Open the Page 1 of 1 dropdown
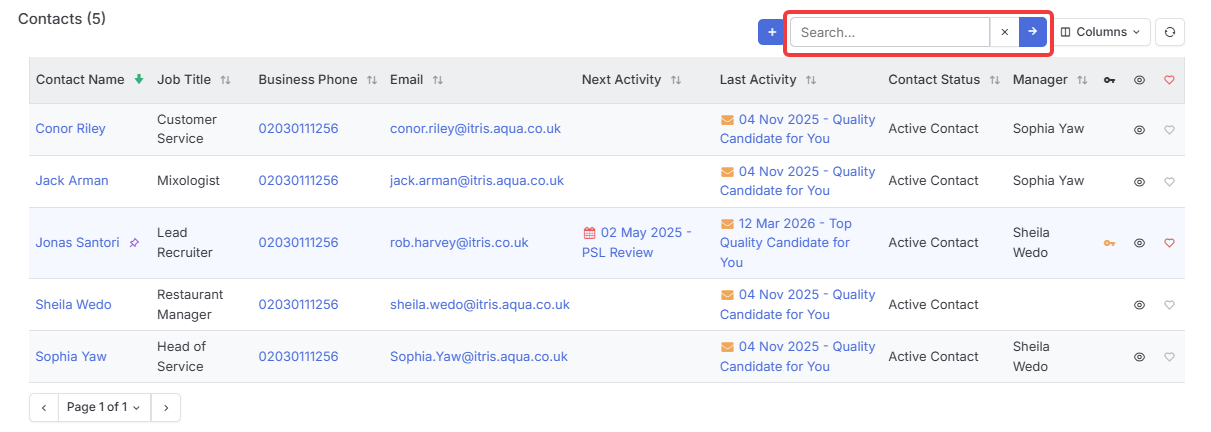1211x432 pixels. (104, 407)
